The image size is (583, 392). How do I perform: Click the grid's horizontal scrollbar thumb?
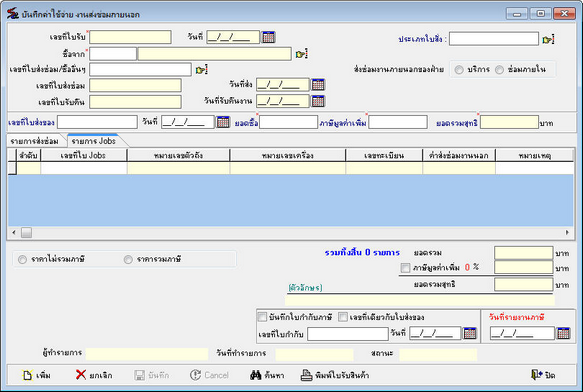click(x=26, y=232)
